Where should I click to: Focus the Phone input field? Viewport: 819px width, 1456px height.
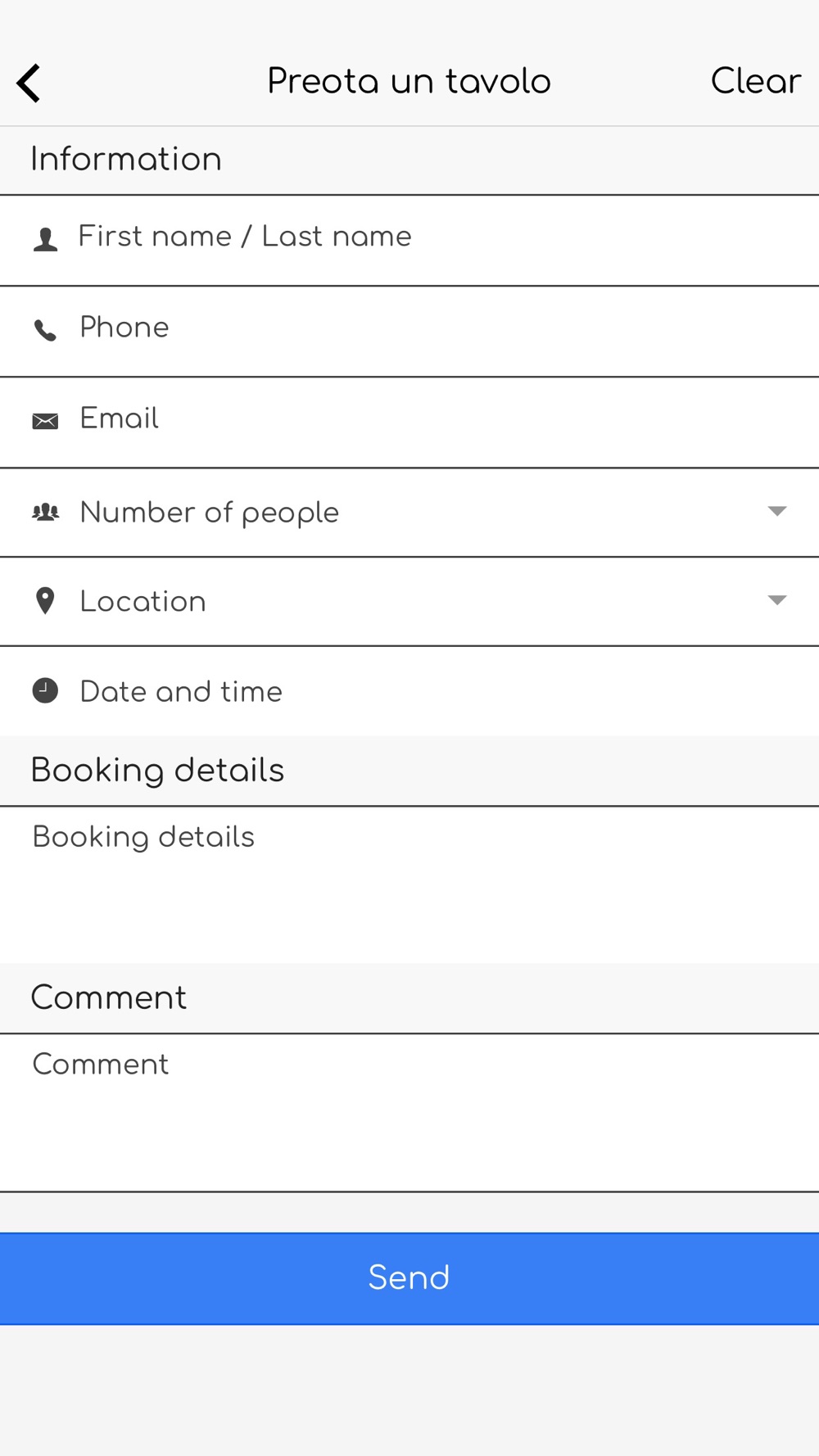point(409,332)
